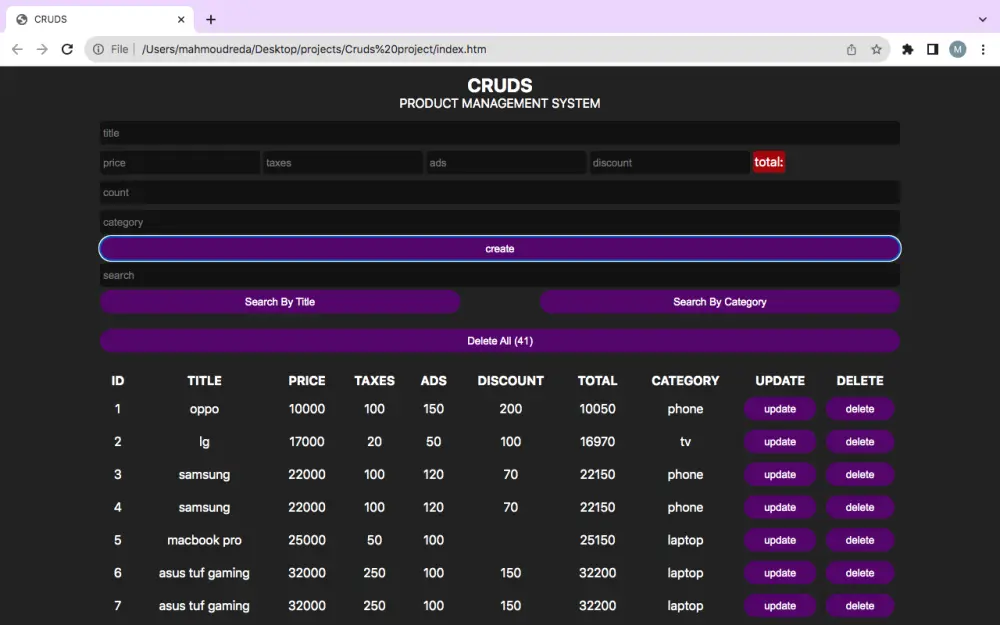Click Search By Title

280,301
